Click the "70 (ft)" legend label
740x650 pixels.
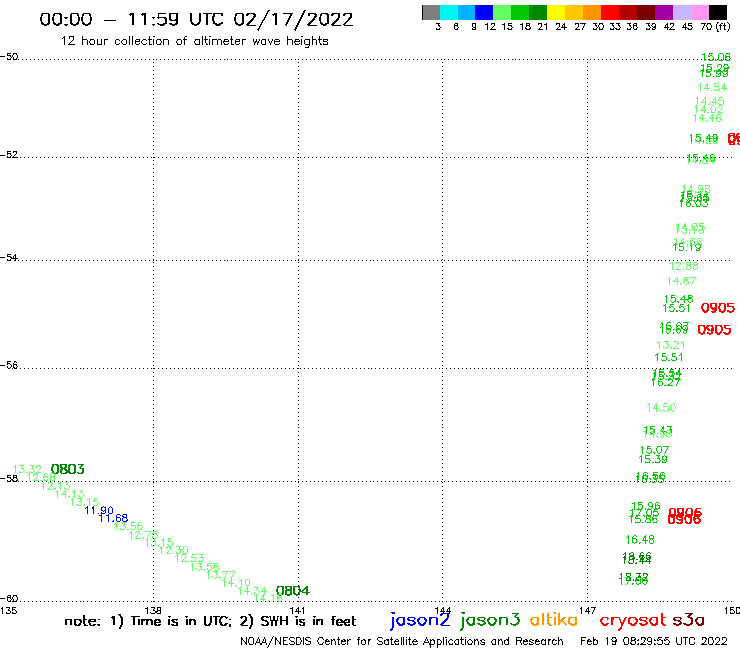[x=715, y=26]
